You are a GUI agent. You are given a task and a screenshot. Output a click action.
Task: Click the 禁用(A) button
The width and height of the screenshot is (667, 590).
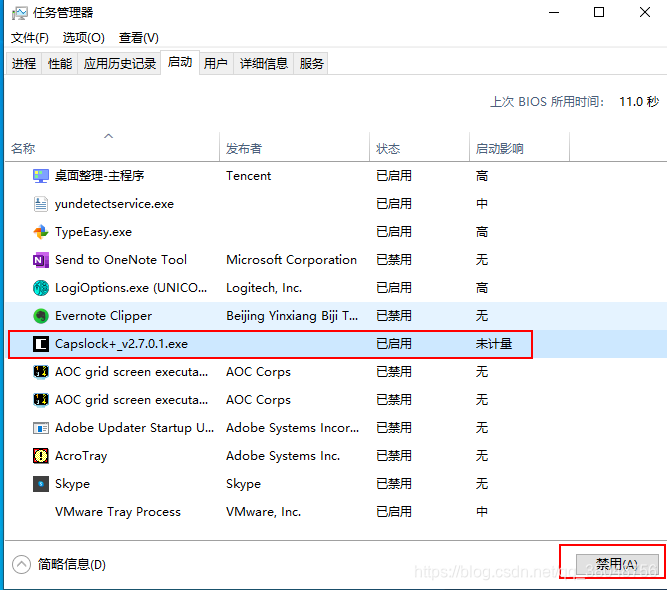click(x=617, y=564)
